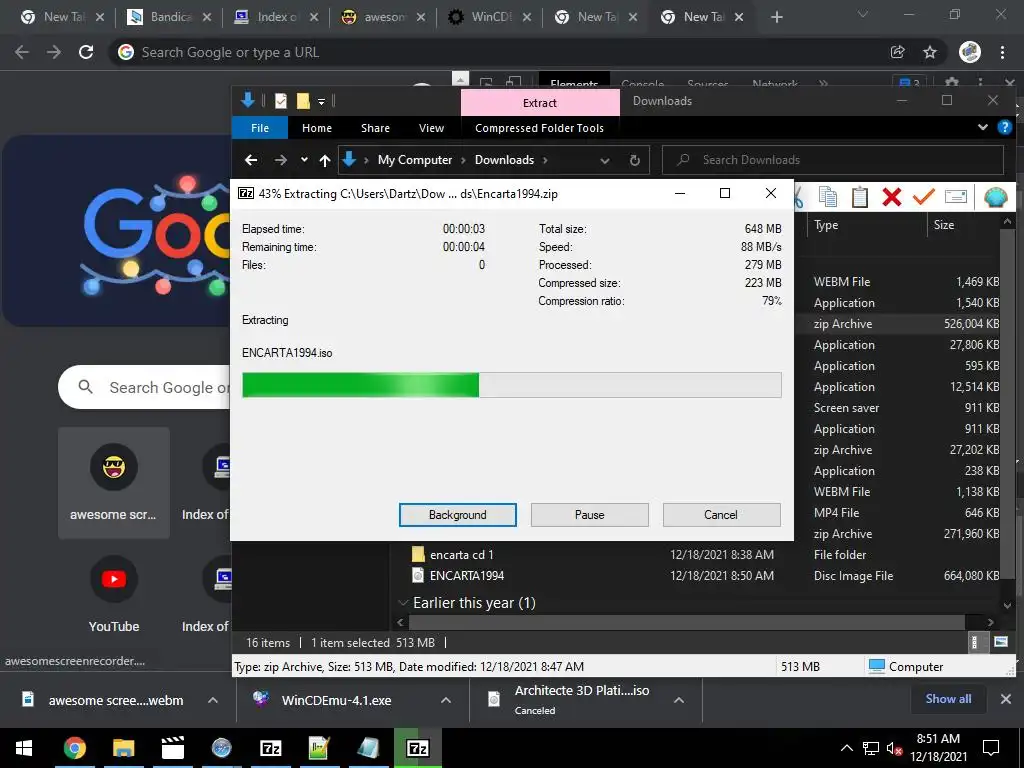Click My Computer in the breadcrumb path
This screenshot has width=1024, height=768.
pos(415,160)
